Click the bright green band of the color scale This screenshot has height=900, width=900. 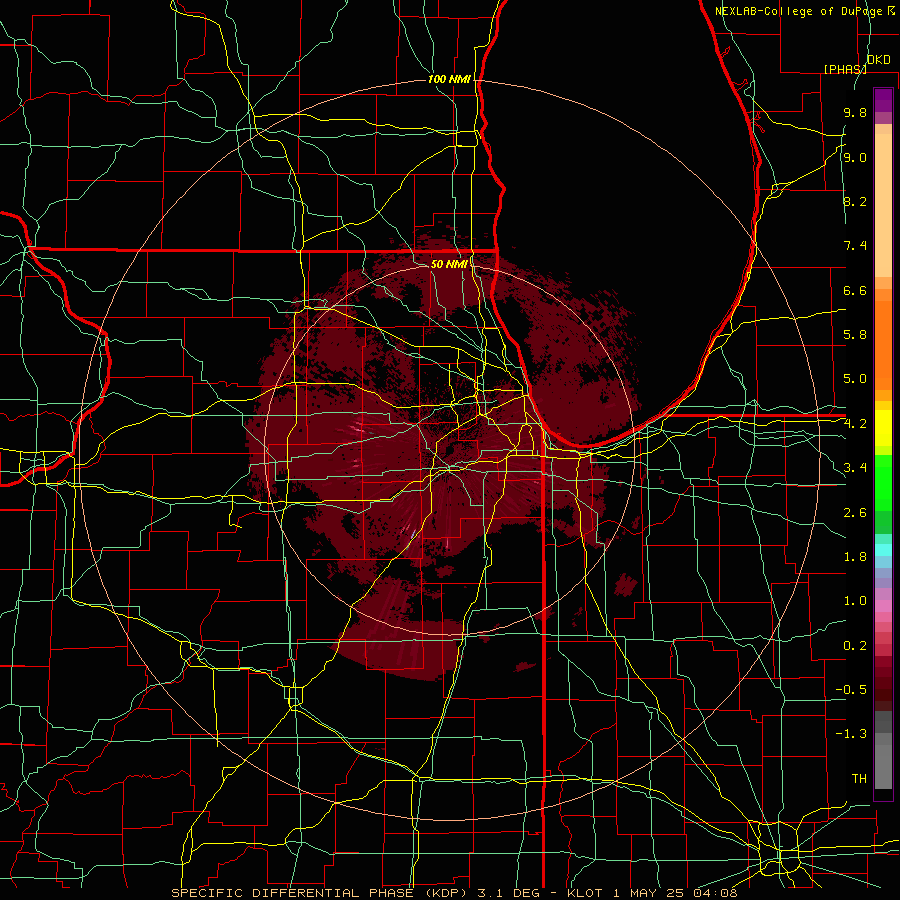(x=883, y=482)
